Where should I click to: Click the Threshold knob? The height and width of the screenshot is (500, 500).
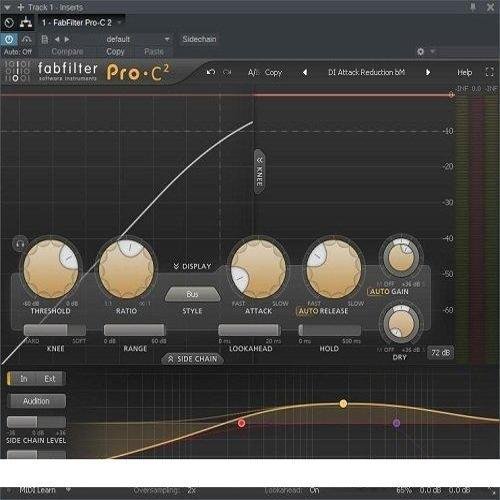click(x=51, y=269)
